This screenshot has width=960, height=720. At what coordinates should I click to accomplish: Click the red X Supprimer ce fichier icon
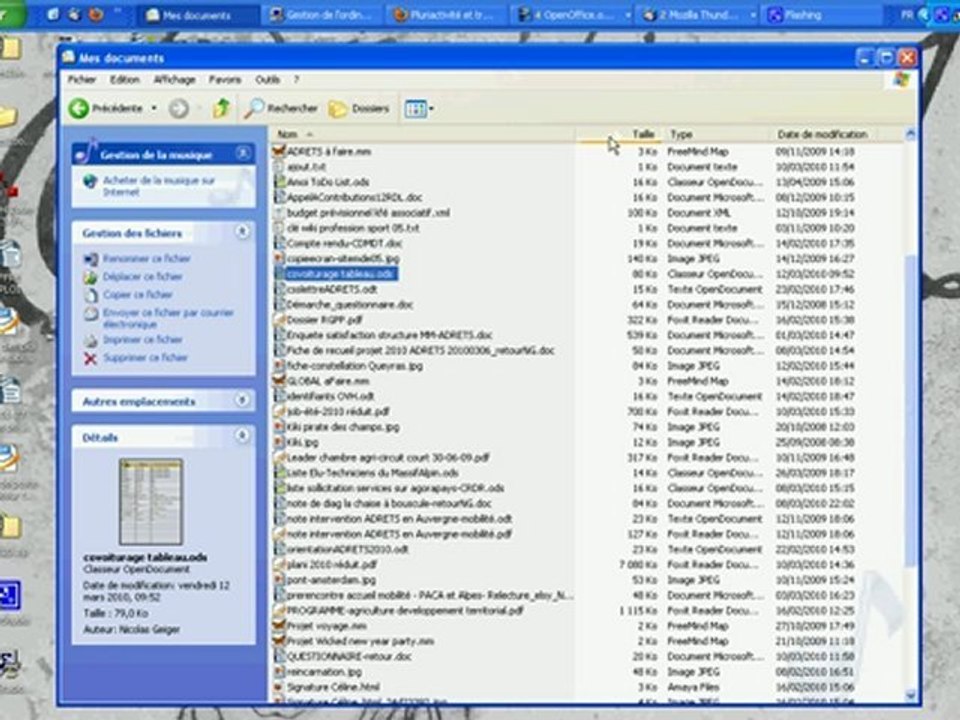(x=91, y=358)
